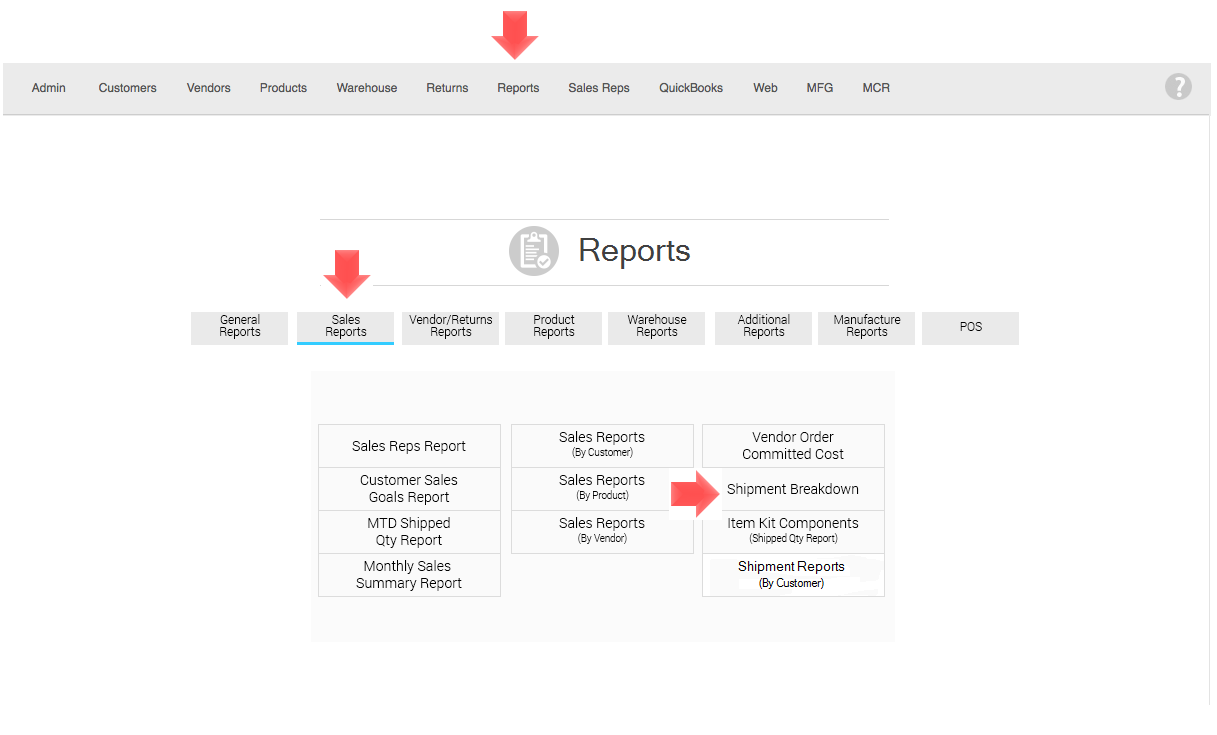Select the Sales Reports tab

pos(345,327)
